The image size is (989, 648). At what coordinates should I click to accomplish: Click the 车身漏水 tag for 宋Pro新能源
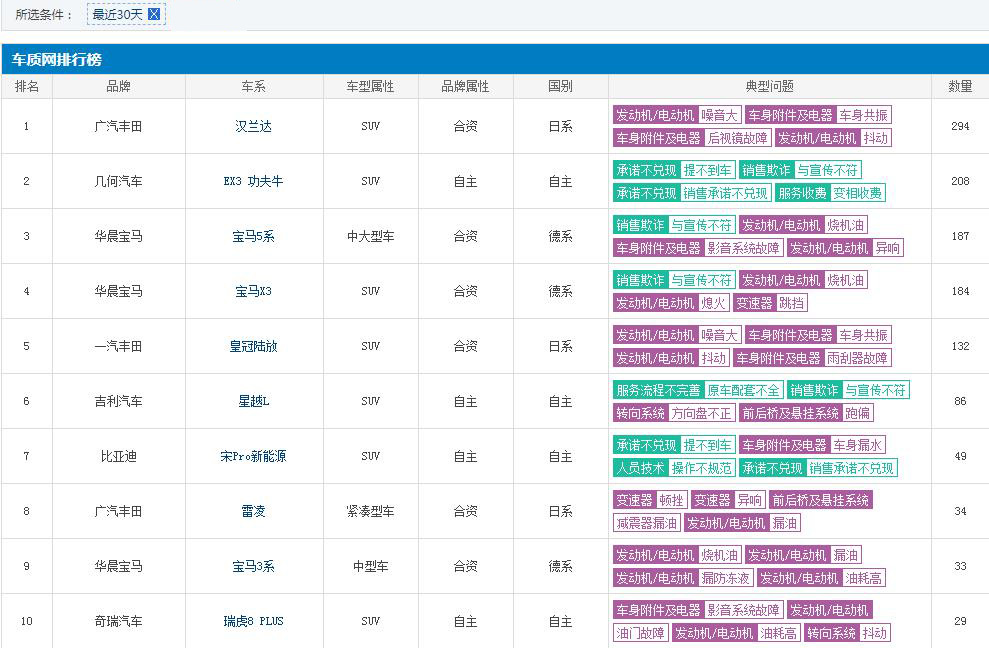tap(859, 445)
